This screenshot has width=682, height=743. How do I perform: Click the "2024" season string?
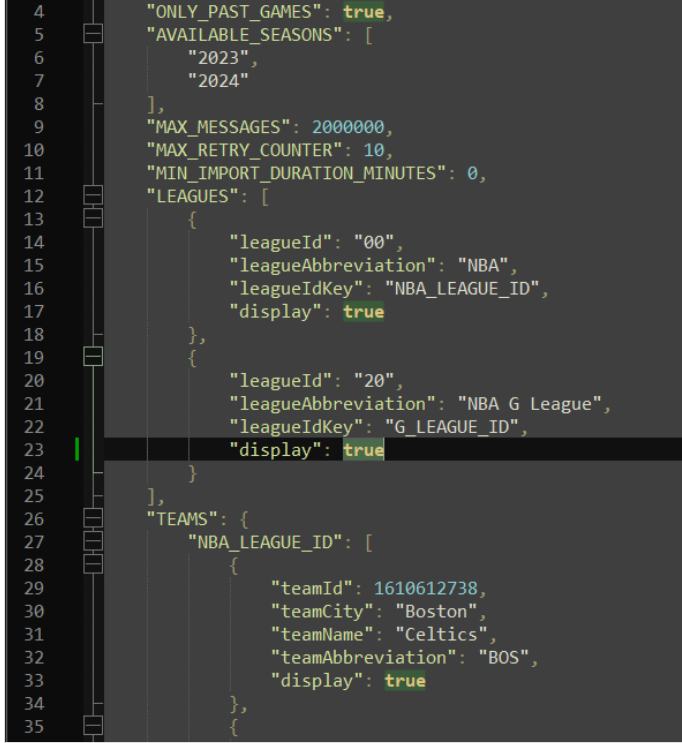[218, 81]
